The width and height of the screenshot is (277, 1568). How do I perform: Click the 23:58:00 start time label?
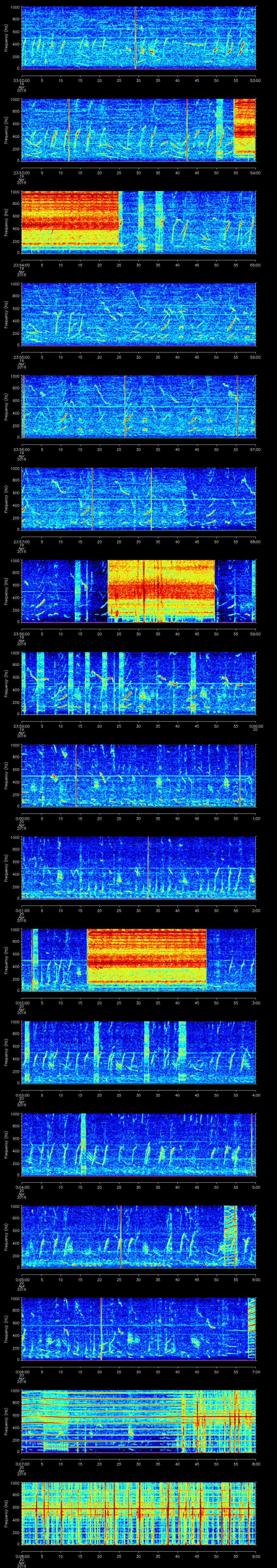pos(22,634)
